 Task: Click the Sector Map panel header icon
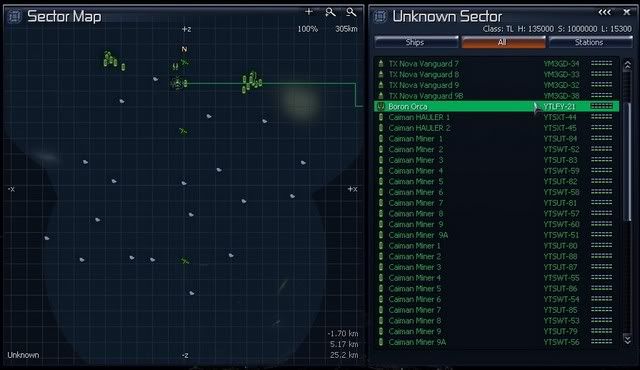coord(15,17)
